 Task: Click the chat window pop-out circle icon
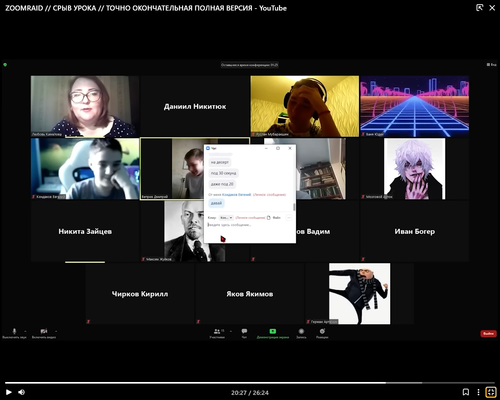278,148
